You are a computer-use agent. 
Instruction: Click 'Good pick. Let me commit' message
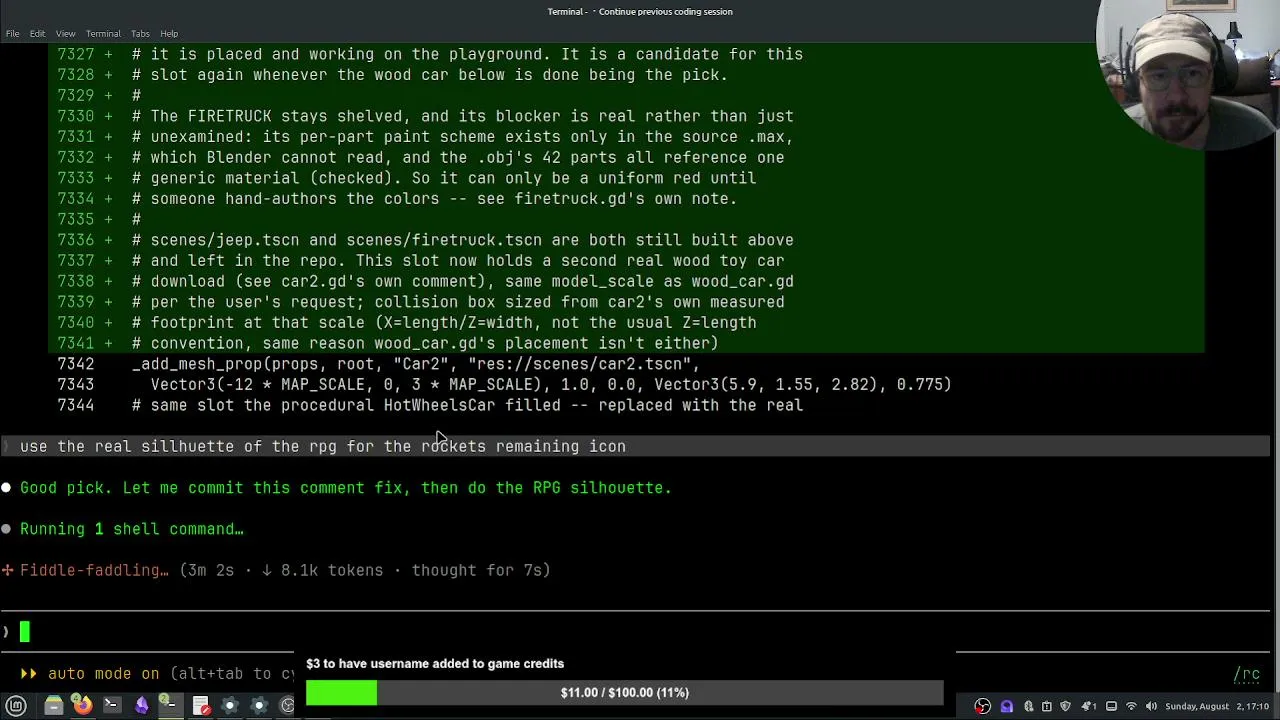point(346,488)
